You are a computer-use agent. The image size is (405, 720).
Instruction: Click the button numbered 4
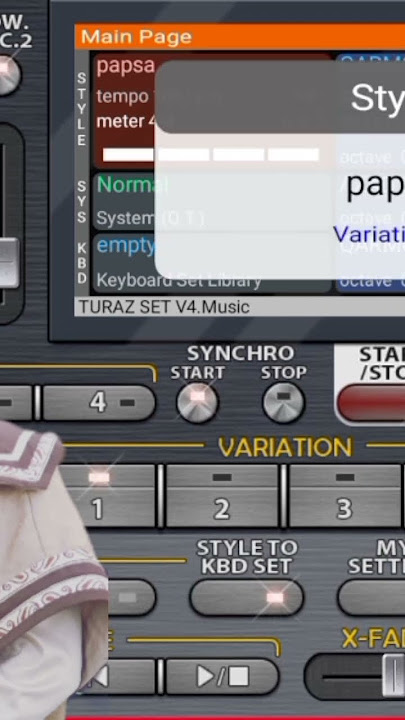[99, 403]
